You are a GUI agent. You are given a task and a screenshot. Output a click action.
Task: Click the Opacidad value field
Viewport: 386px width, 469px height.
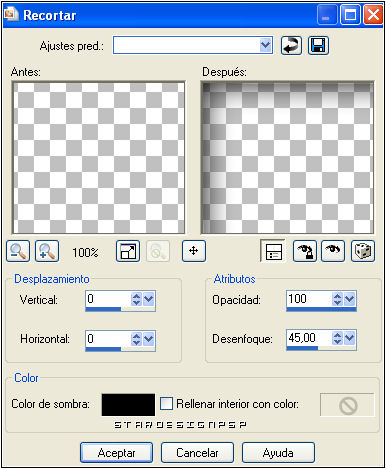(309, 299)
